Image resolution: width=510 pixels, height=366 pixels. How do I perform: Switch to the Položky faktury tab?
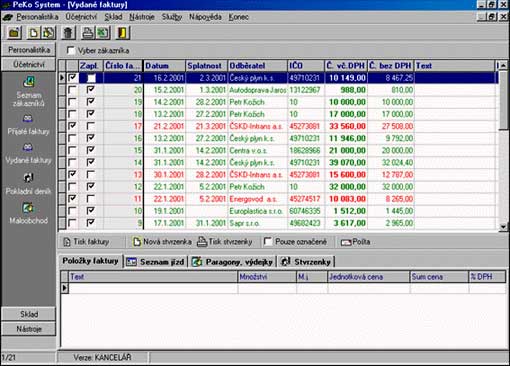tap(90, 261)
